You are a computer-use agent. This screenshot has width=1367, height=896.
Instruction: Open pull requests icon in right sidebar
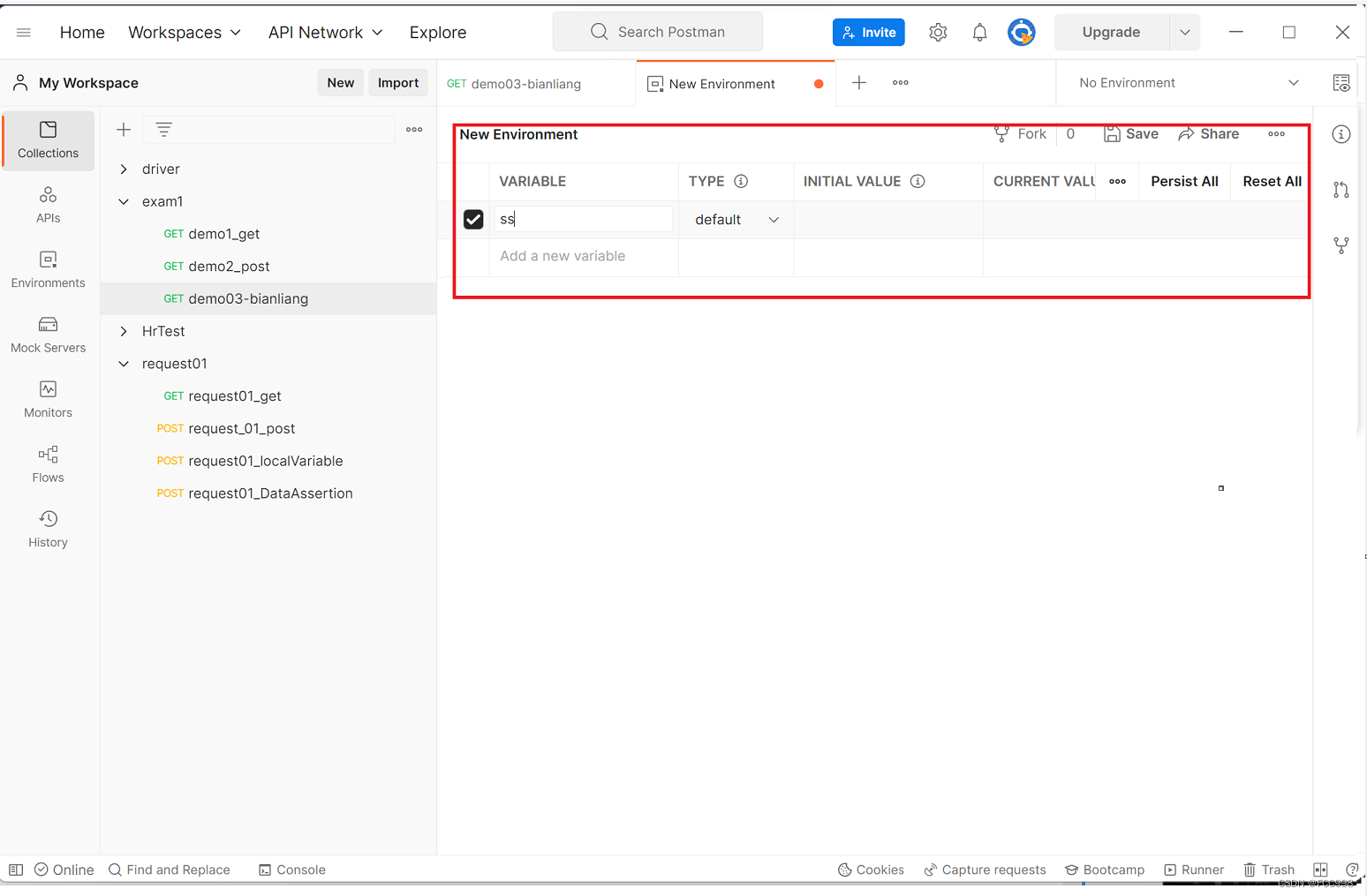[x=1341, y=190]
